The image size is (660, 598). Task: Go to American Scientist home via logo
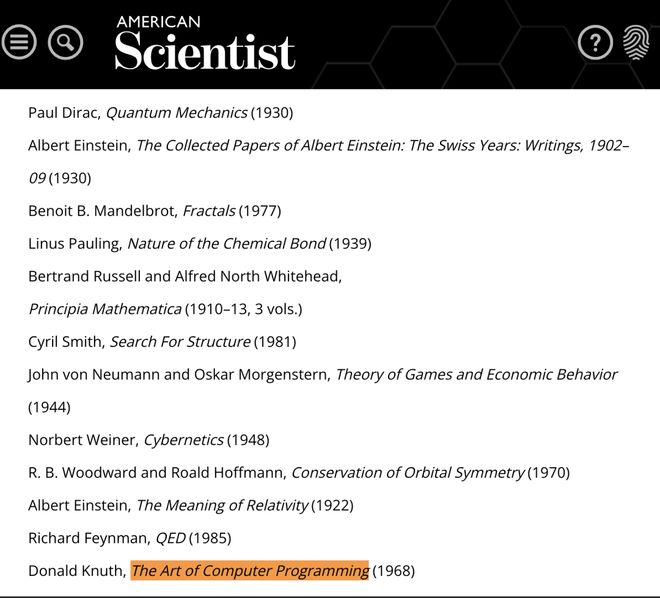pyautogui.click(x=204, y=44)
